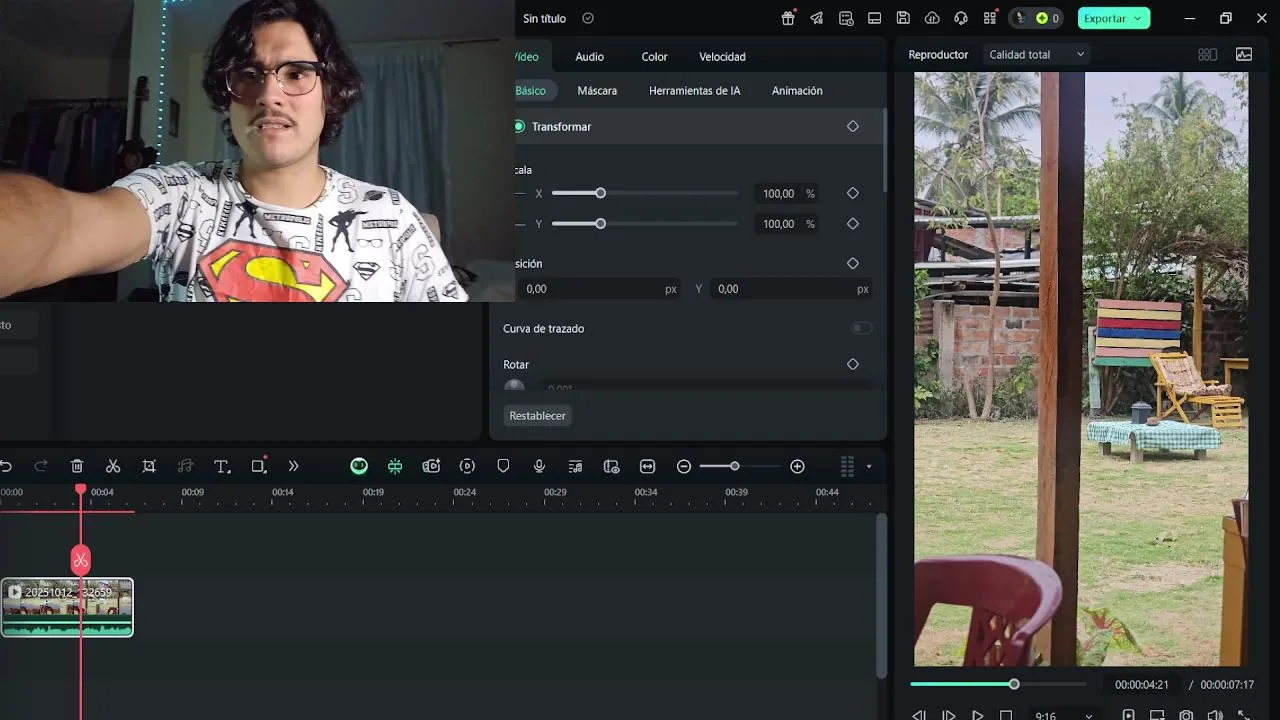Save project with the floppy disk icon

[903, 18]
